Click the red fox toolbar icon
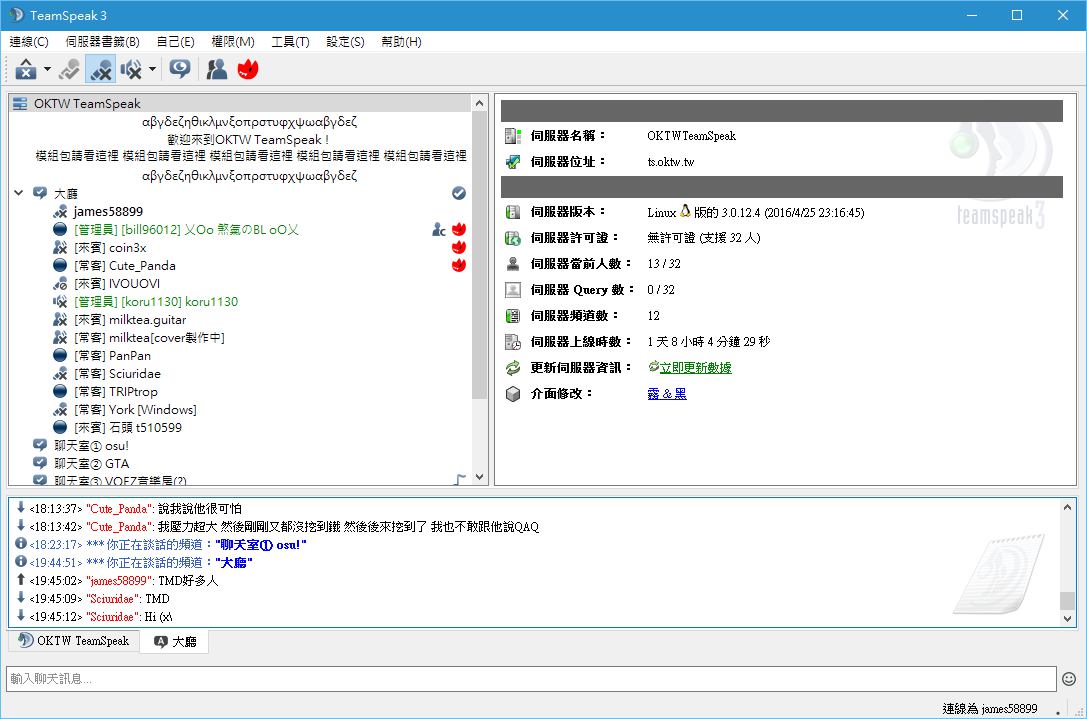This screenshot has width=1087, height=719. coord(247,69)
